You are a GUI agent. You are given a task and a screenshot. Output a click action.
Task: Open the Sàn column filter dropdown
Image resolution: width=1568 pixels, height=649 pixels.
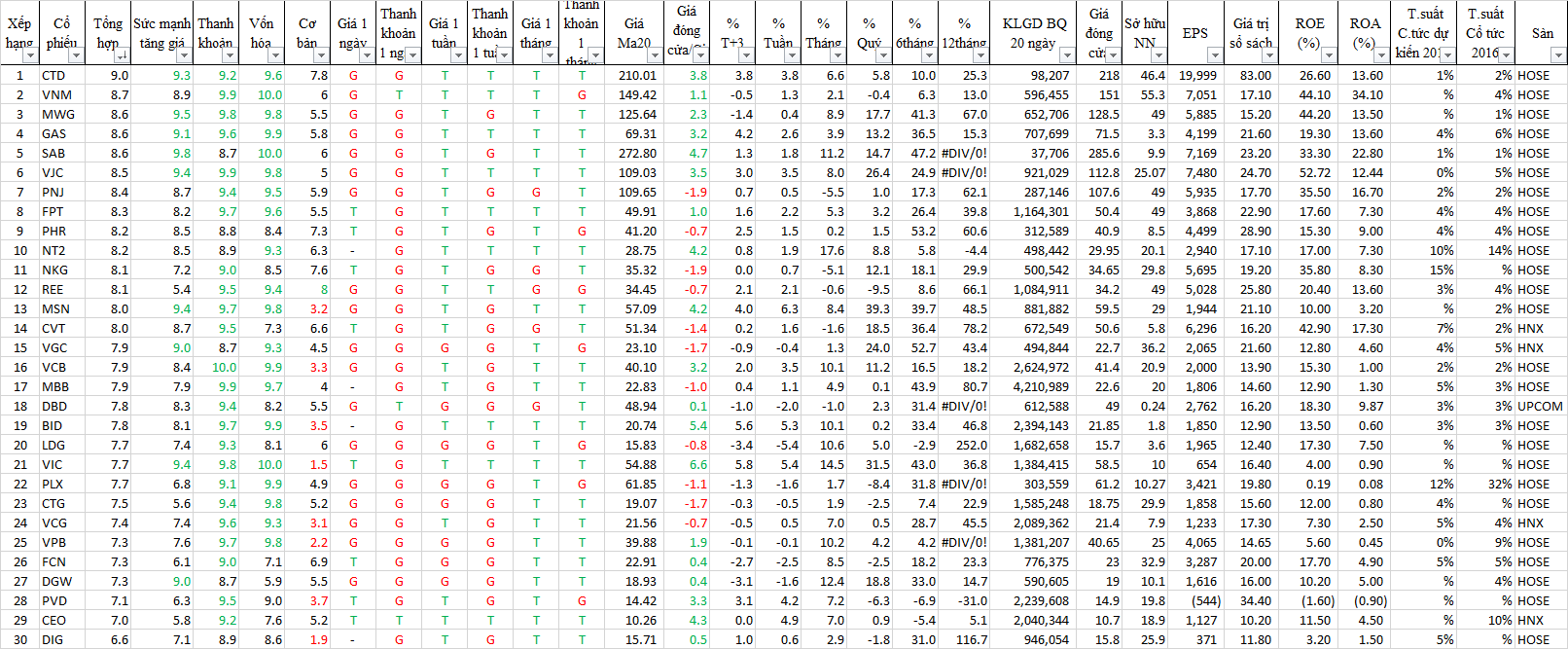coord(1558,55)
